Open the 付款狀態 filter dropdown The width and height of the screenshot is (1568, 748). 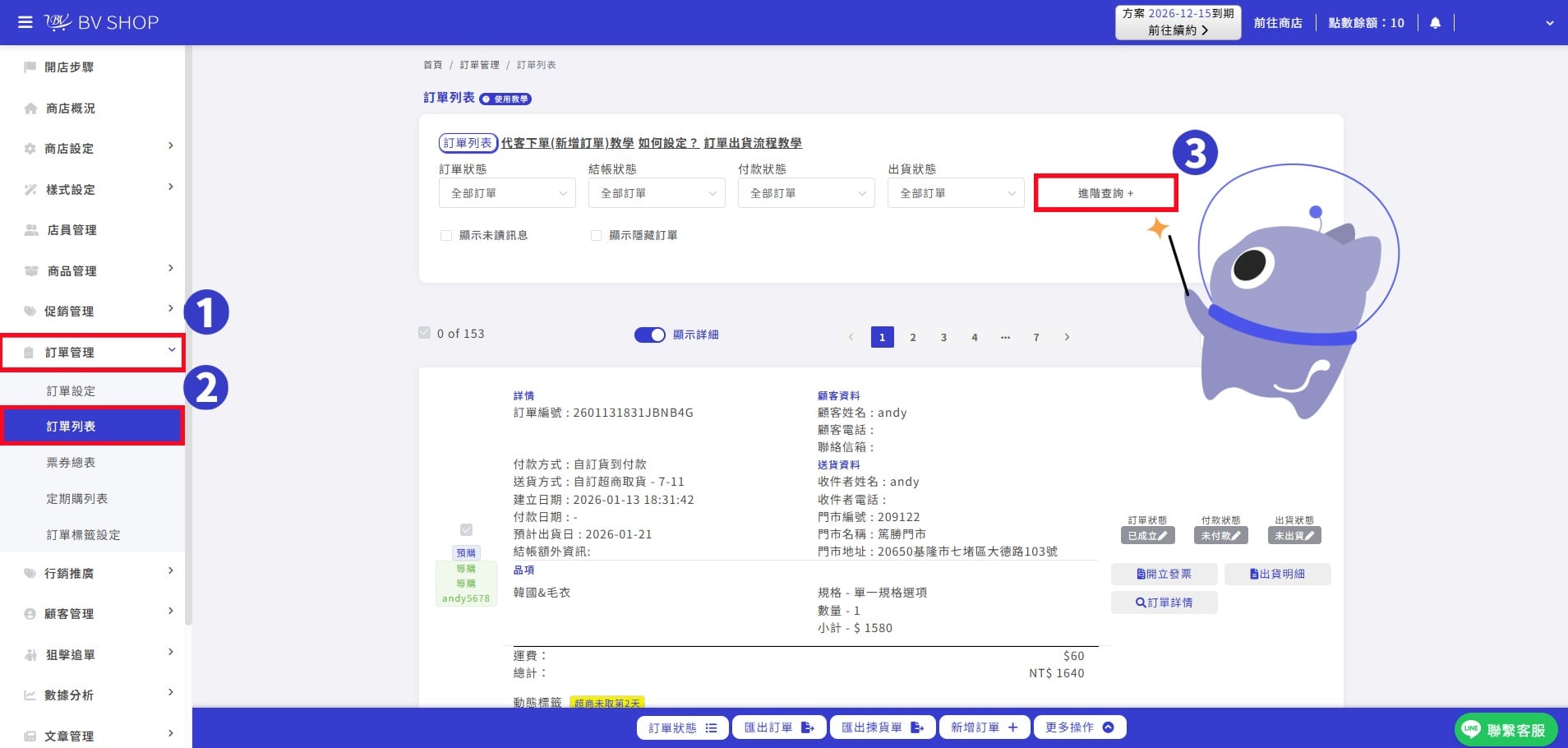pyautogui.click(x=806, y=193)
